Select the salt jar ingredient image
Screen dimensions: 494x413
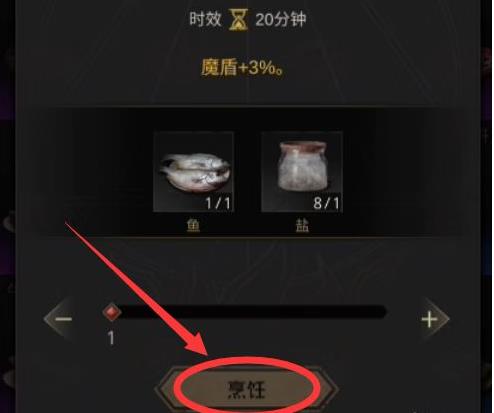(302, 172)
